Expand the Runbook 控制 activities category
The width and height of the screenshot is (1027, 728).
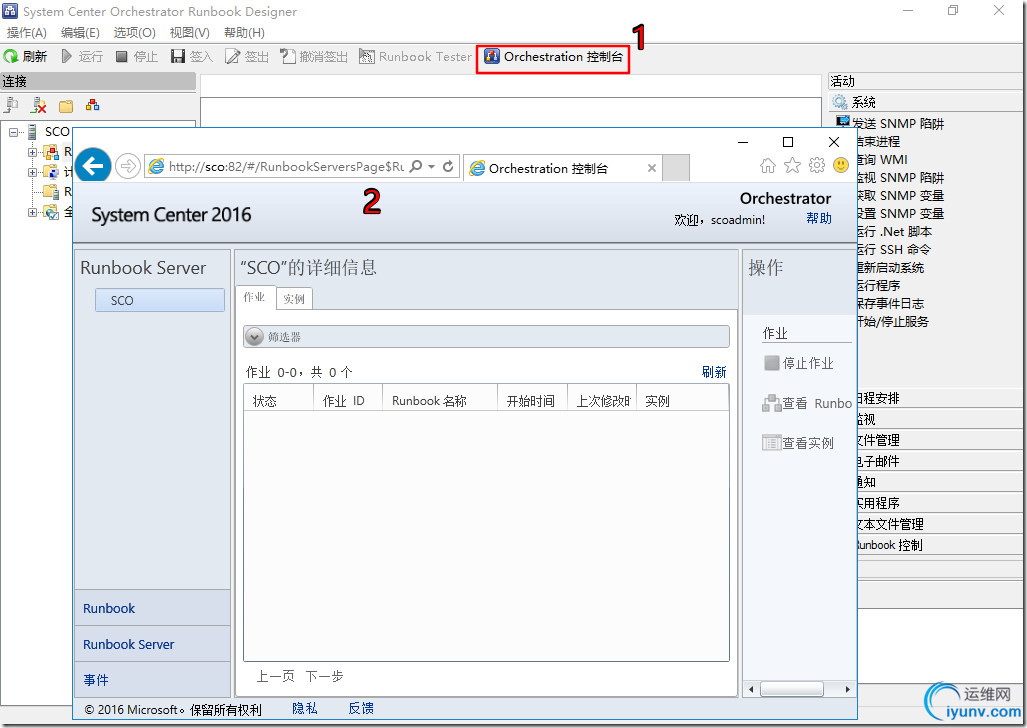[x=940, y=545]
